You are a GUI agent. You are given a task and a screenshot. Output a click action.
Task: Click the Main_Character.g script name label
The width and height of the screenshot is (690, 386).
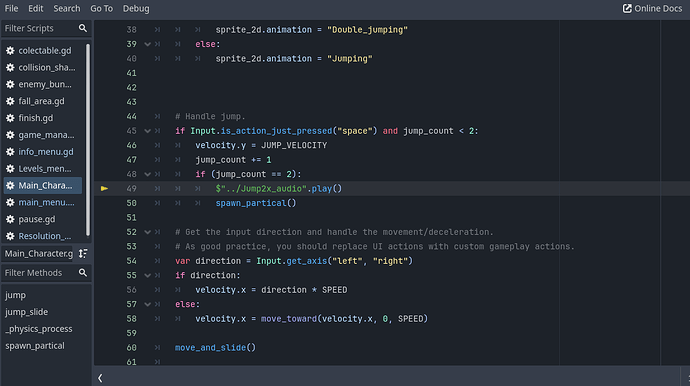[x=39, y=254]
